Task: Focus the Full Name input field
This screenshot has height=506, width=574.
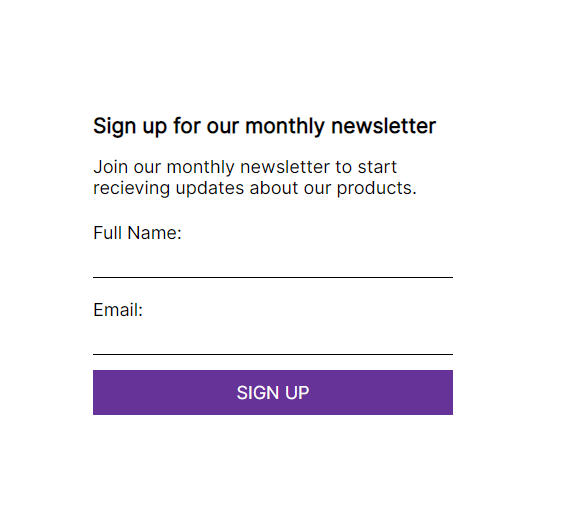Action: 273,263
